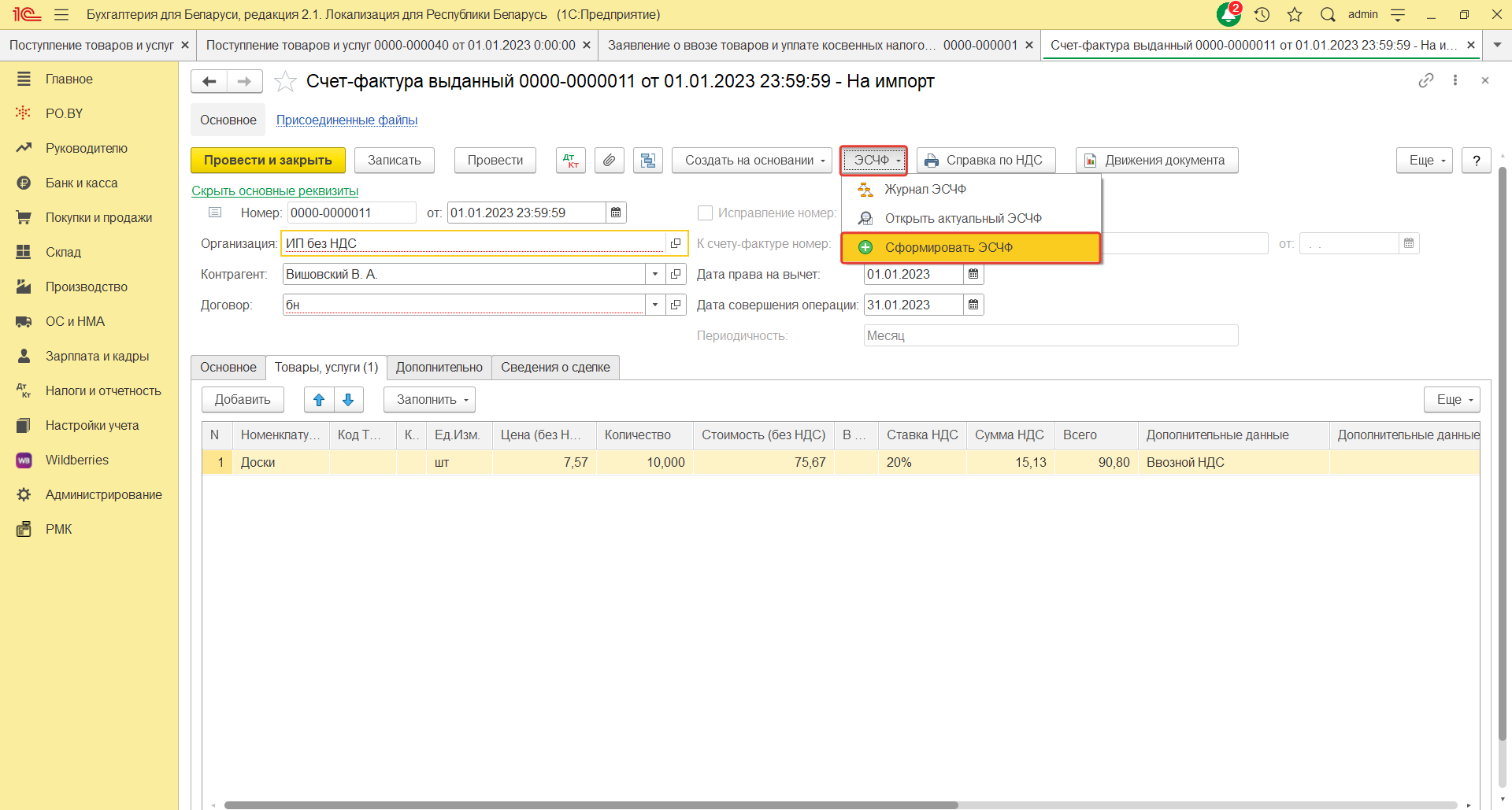
Task: Open the three-dot document options menu
Action: pyautogui.click(x=1455, y=80)
